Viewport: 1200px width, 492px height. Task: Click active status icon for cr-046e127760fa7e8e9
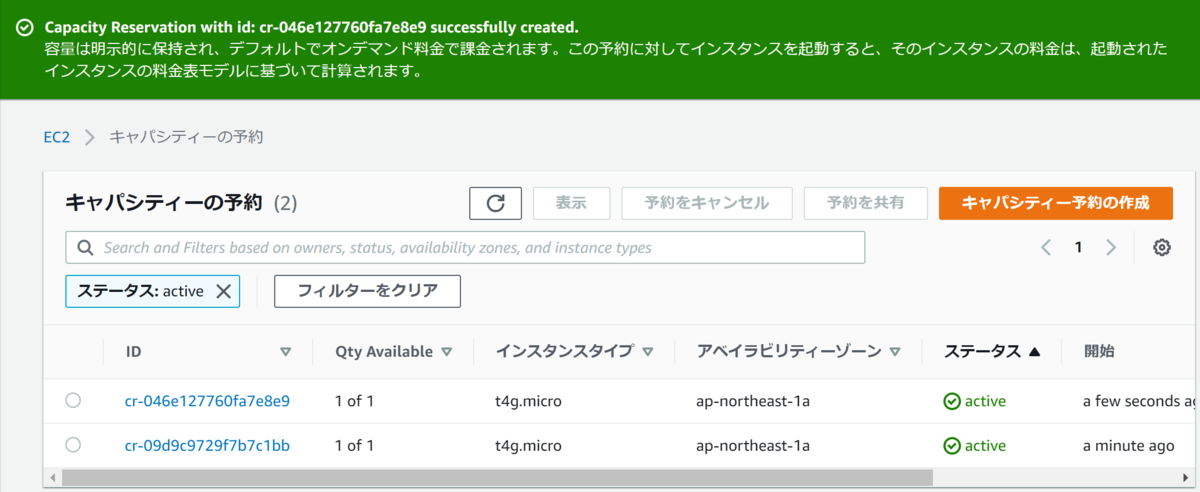coord(952,401)
